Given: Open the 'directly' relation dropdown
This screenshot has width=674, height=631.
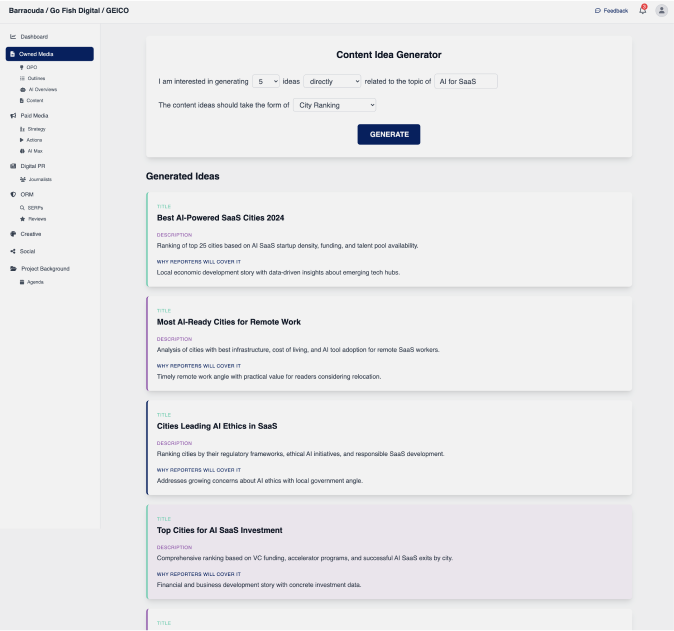Looking at the screenshot, I should click(332, 81).
